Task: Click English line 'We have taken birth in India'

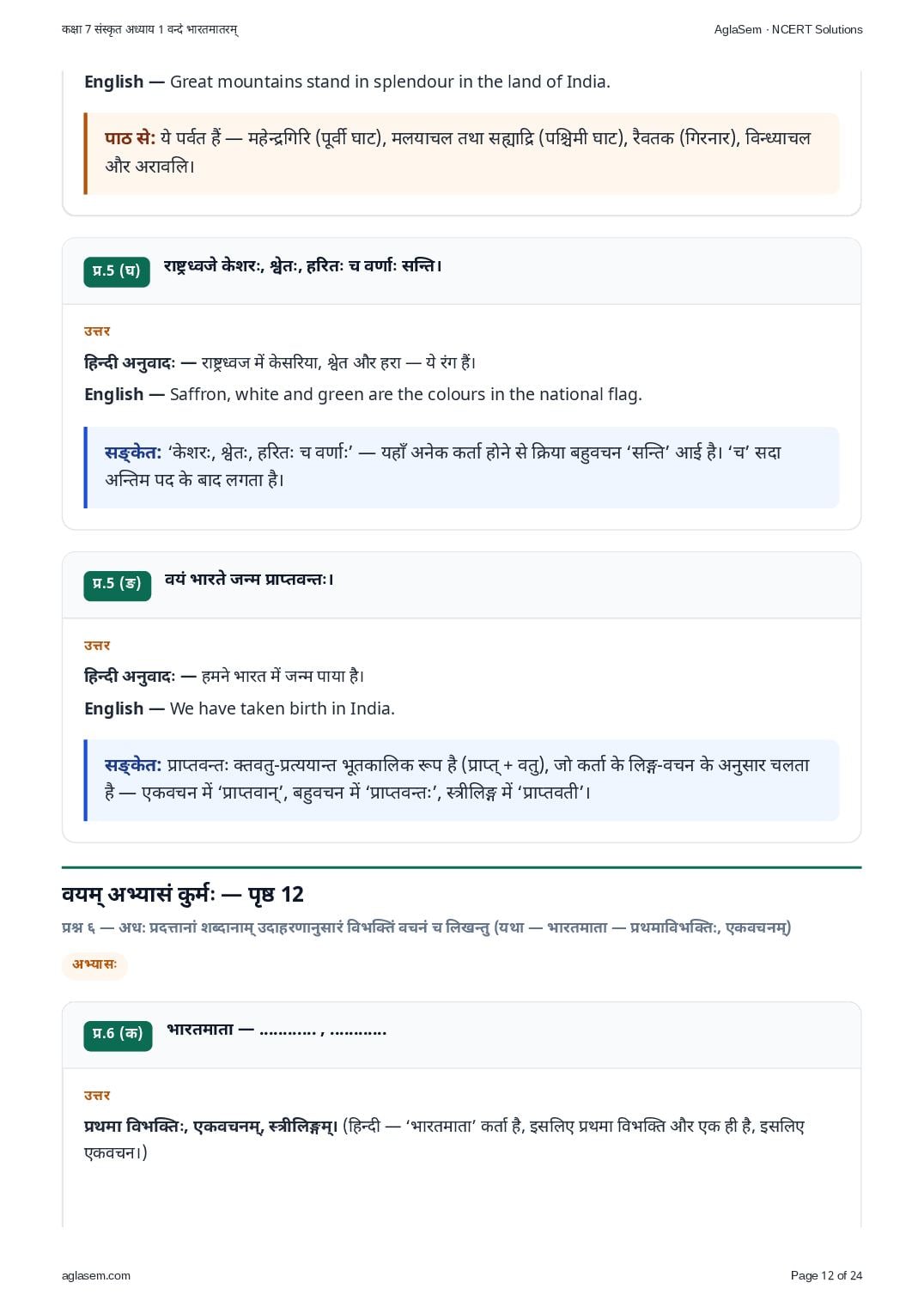Action: 240,708
